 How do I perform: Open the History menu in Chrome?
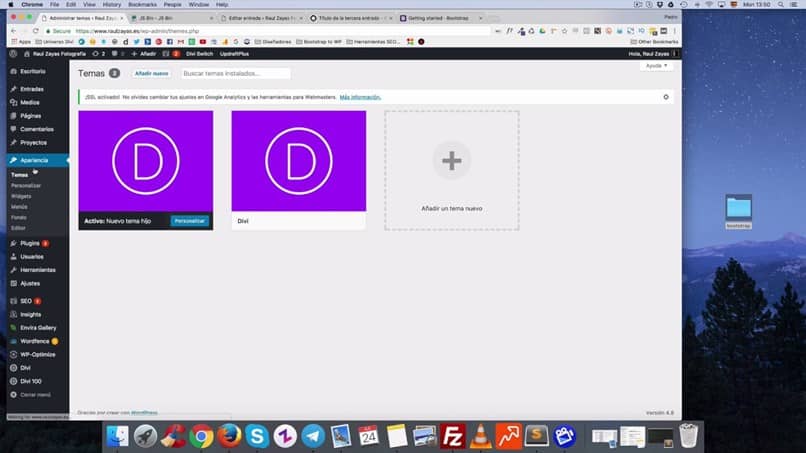(112, 4)
